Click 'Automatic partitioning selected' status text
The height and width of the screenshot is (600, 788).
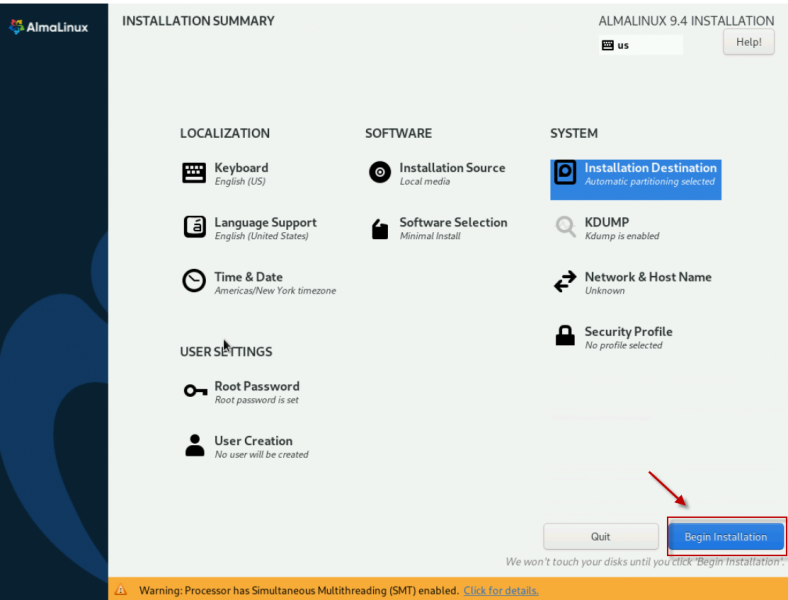(649, 181)
